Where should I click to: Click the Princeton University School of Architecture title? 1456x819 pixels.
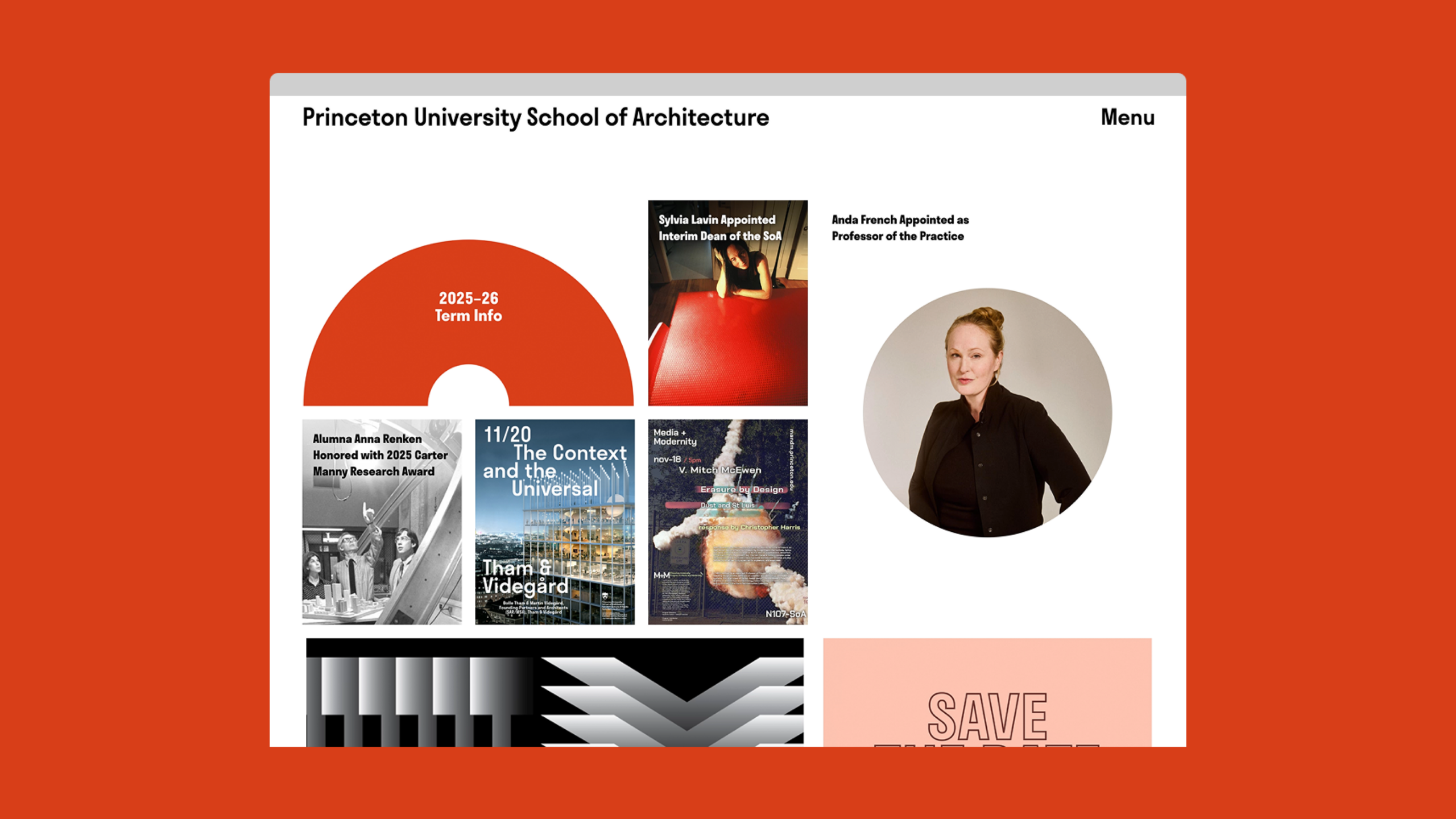535,118
